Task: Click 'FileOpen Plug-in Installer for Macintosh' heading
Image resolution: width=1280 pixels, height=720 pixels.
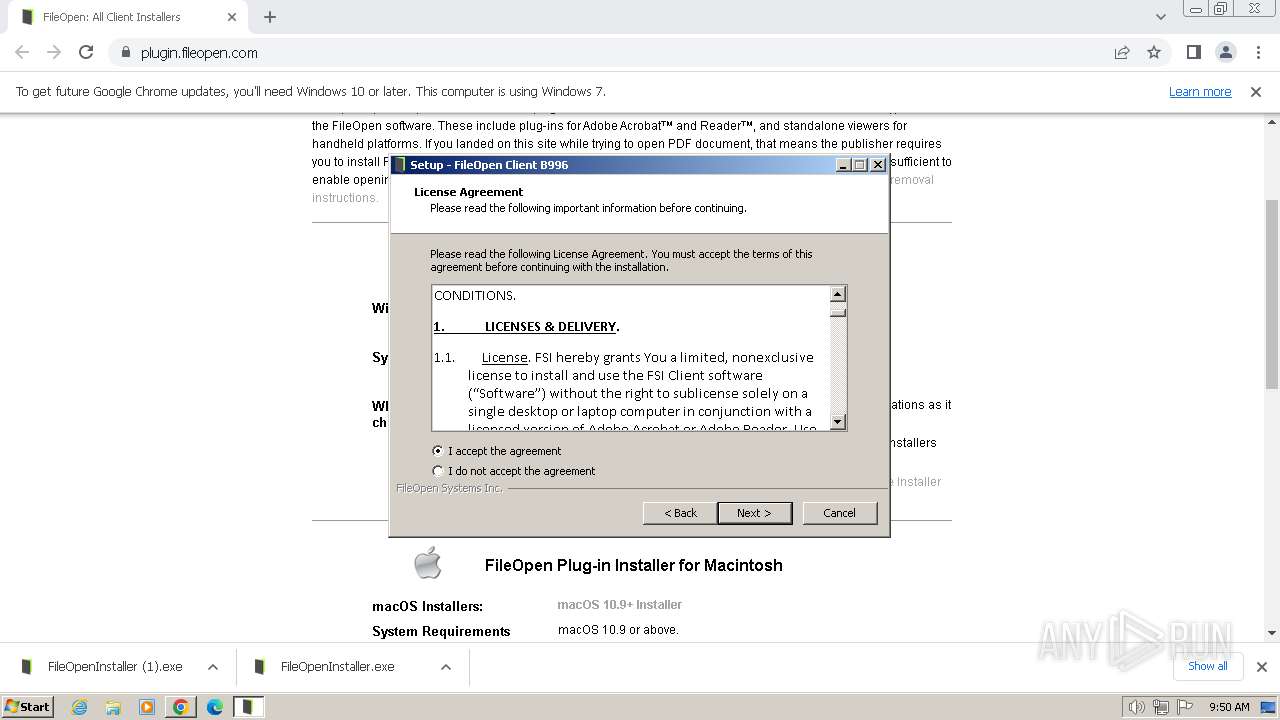Action: (x=634, y=565)
